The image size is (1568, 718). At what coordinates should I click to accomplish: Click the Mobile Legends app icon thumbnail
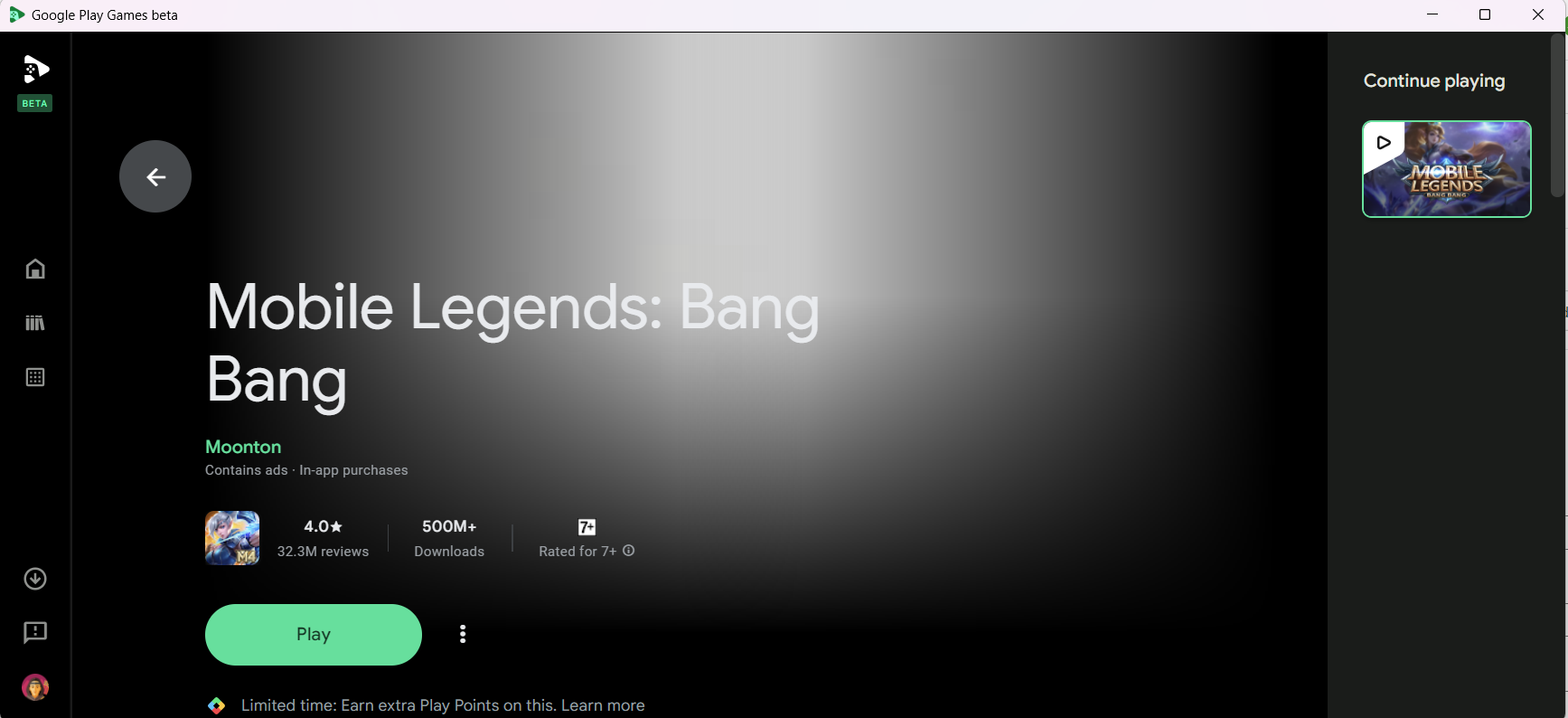232,538
